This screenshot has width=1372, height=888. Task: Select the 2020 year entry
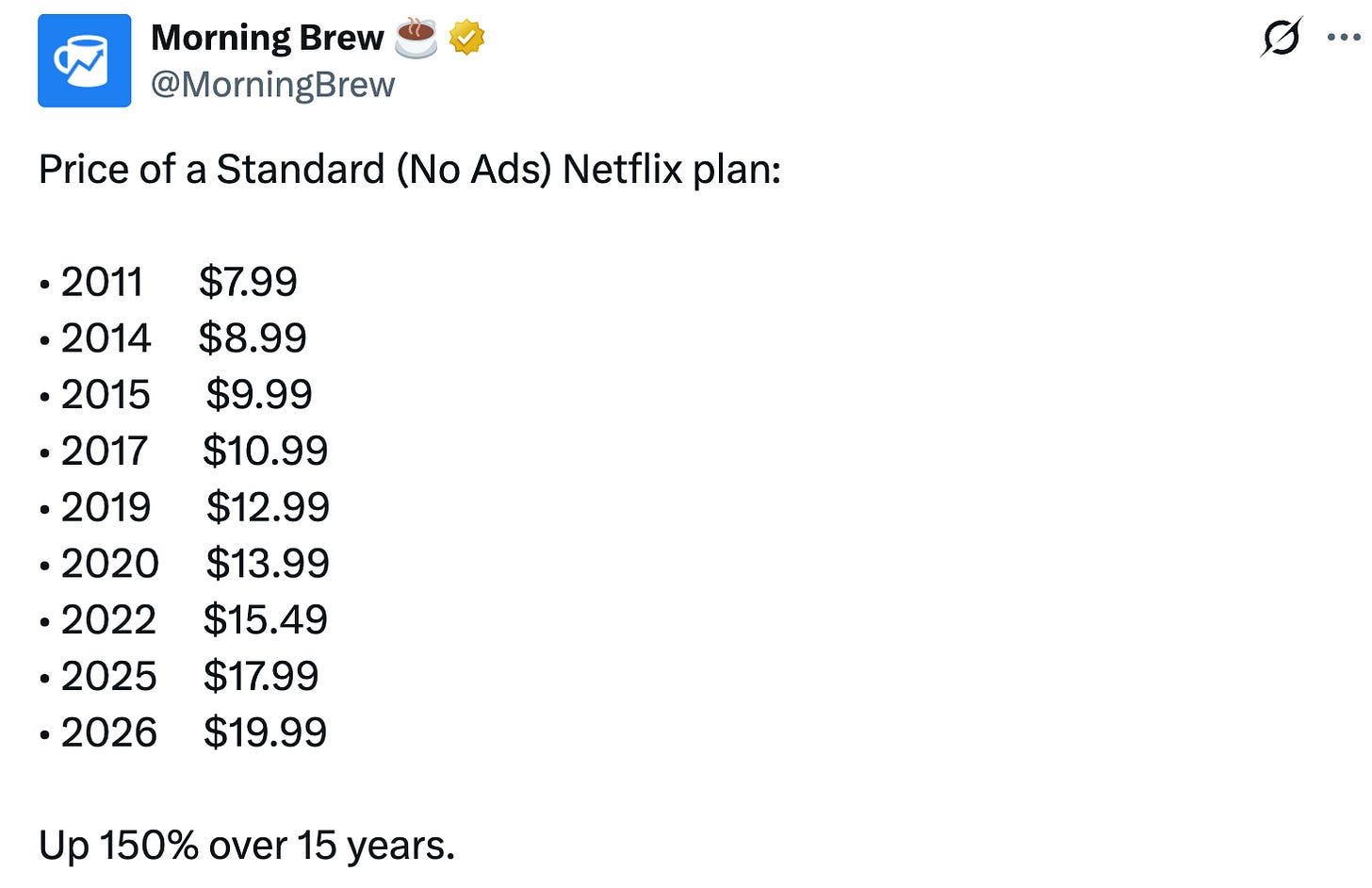[x=110, y=563]
